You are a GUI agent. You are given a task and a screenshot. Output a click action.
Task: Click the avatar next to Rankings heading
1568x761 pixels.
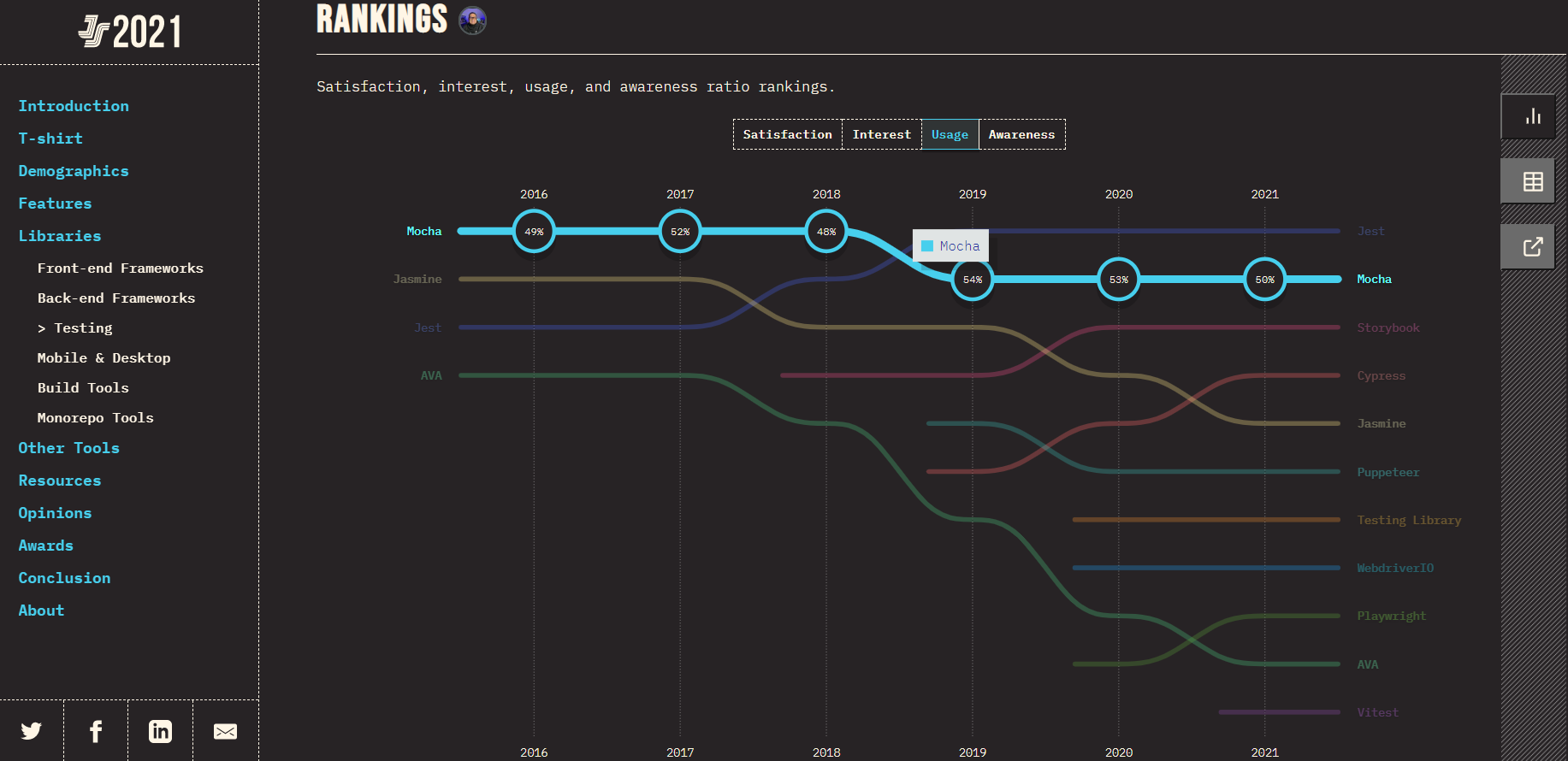point(472,20)
